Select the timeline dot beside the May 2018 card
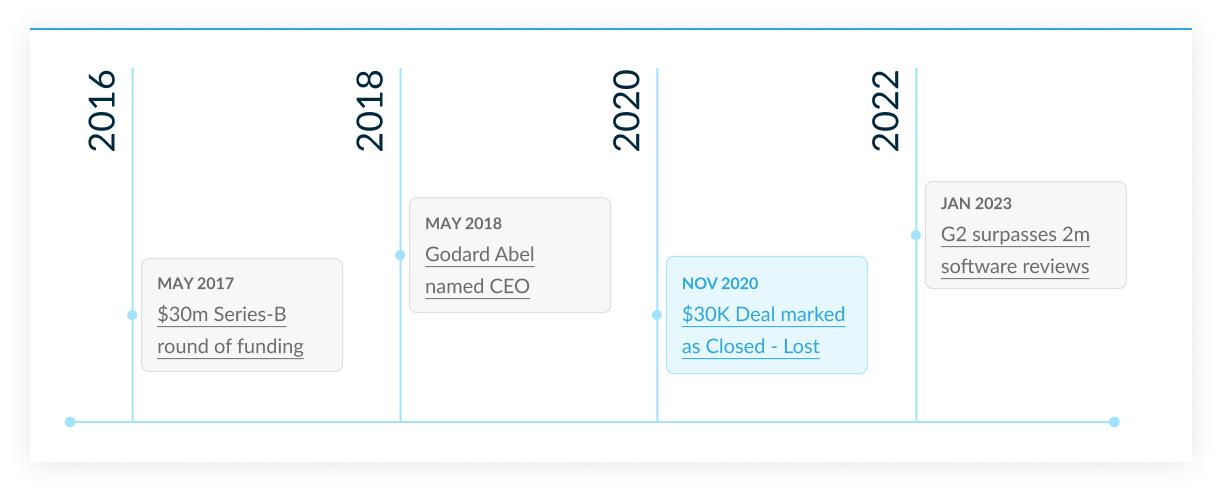Image resolution: width=1222 pixels, height=494 pixels. [x=400, y=255]
